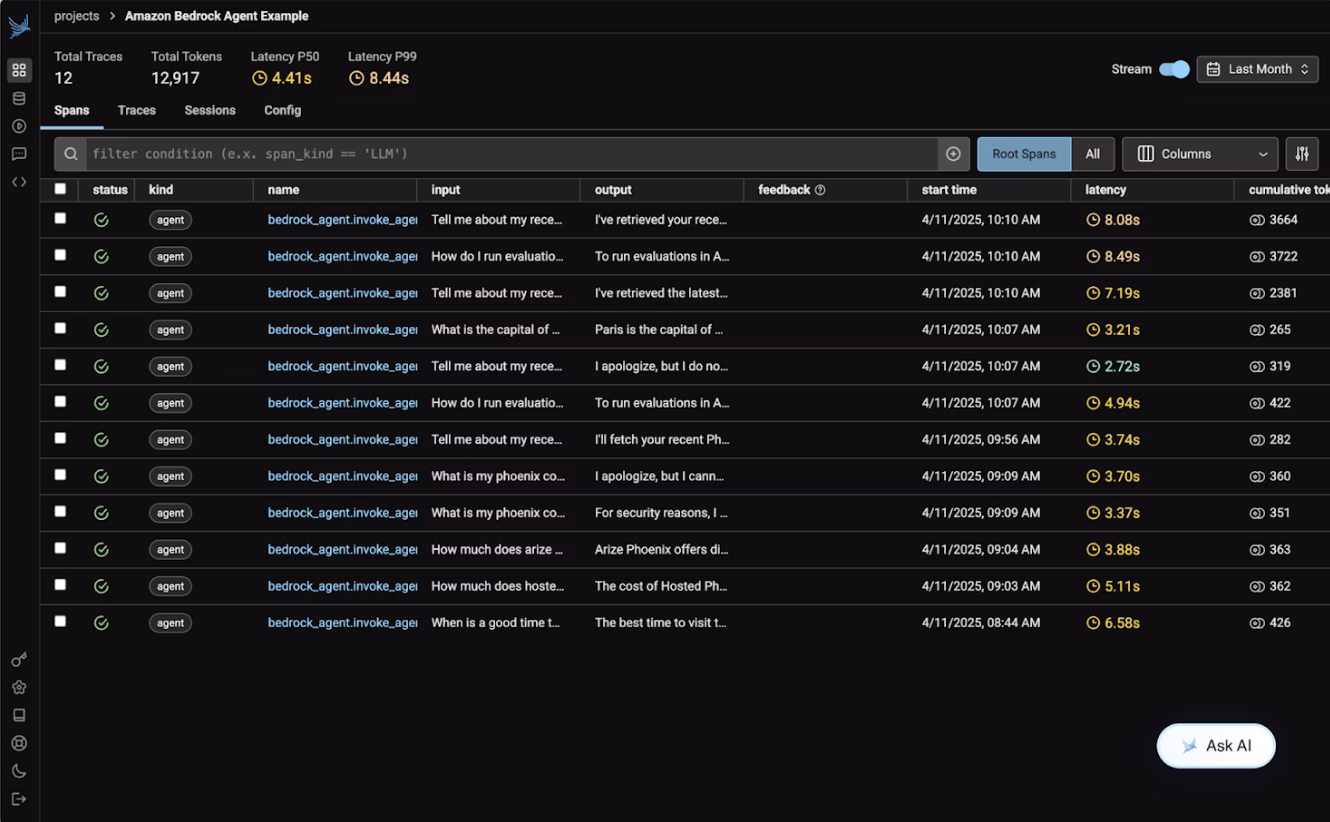Click the token icon next to 426
The image size is (1330, 822).
pos(1257,623)
